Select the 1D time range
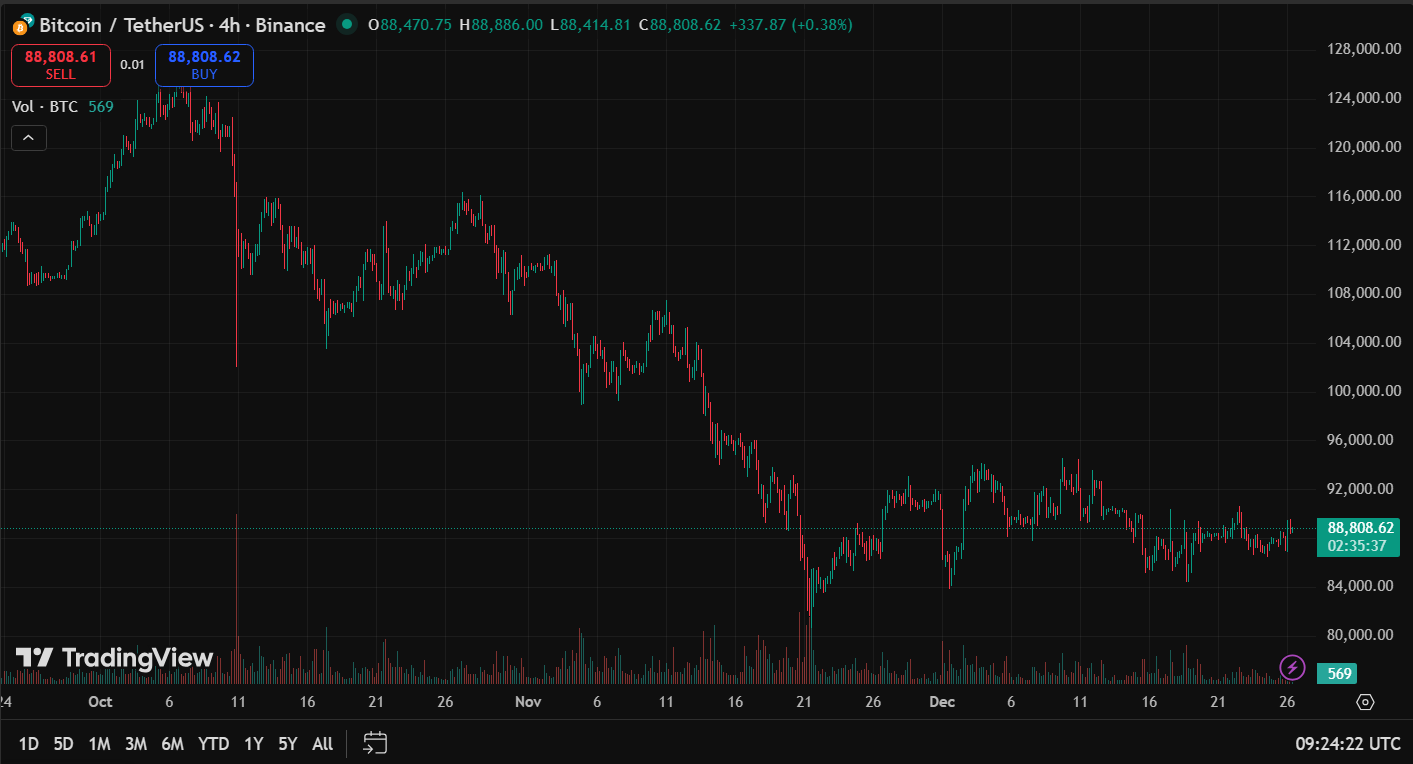The image size is (1413, 764). pos(29,743)
